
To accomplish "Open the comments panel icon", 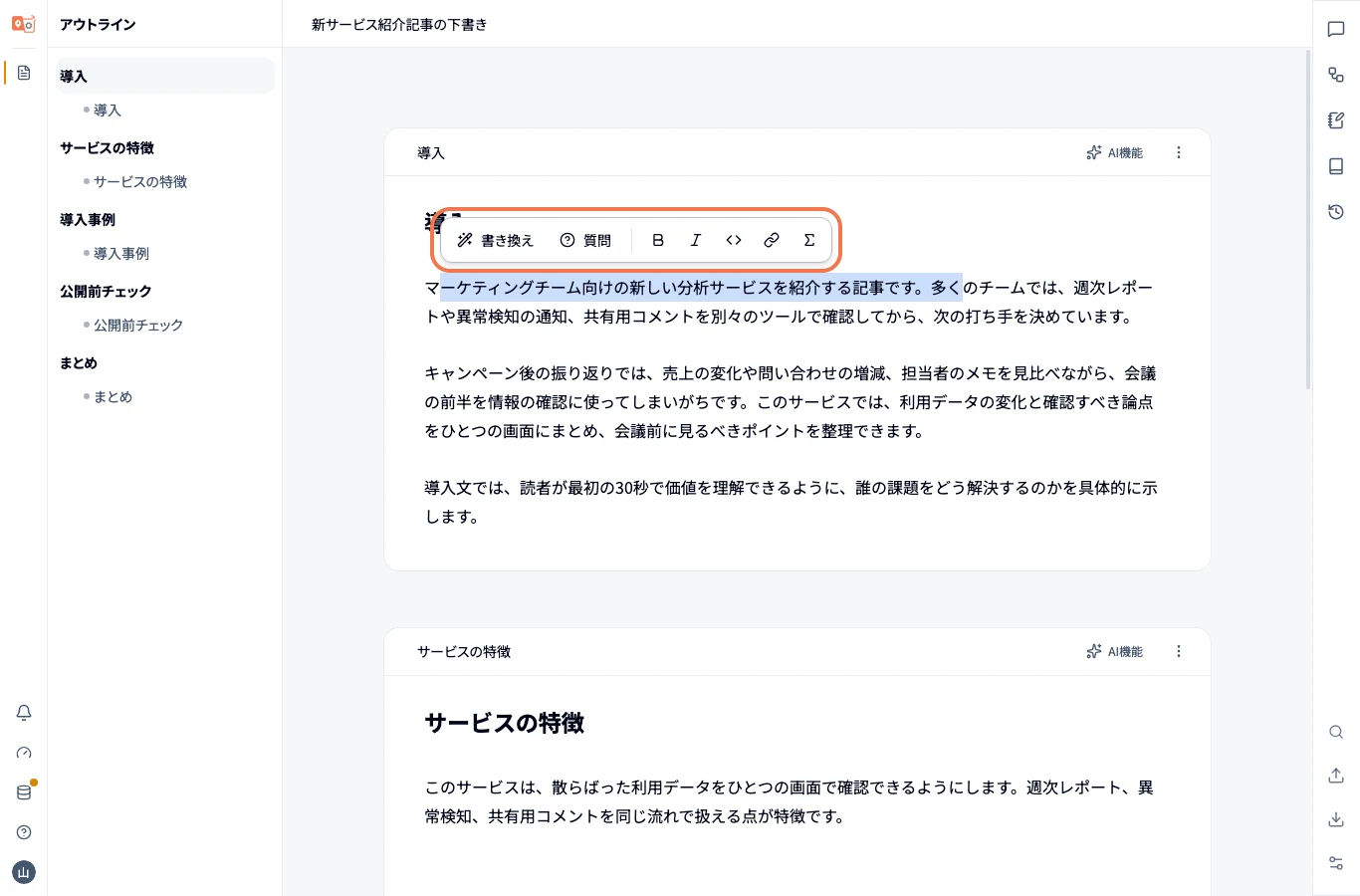I will coord(1336,29).
